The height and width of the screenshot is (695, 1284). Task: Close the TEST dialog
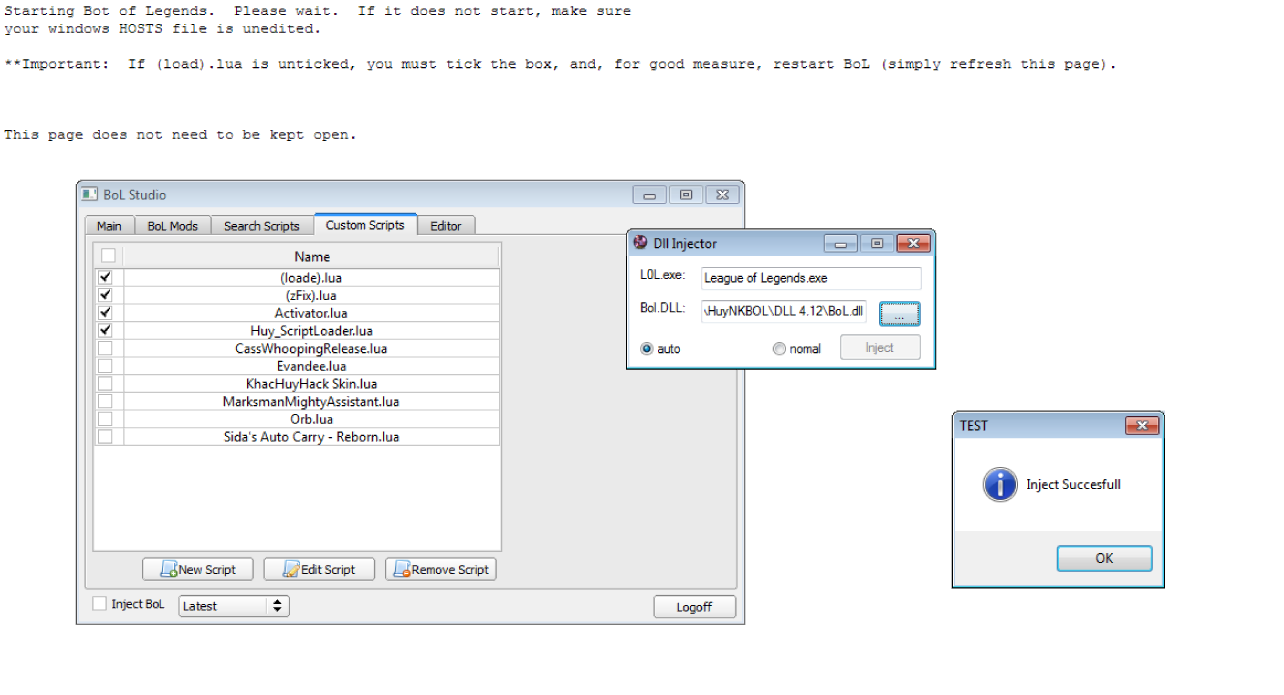[x=1142, y=426]
